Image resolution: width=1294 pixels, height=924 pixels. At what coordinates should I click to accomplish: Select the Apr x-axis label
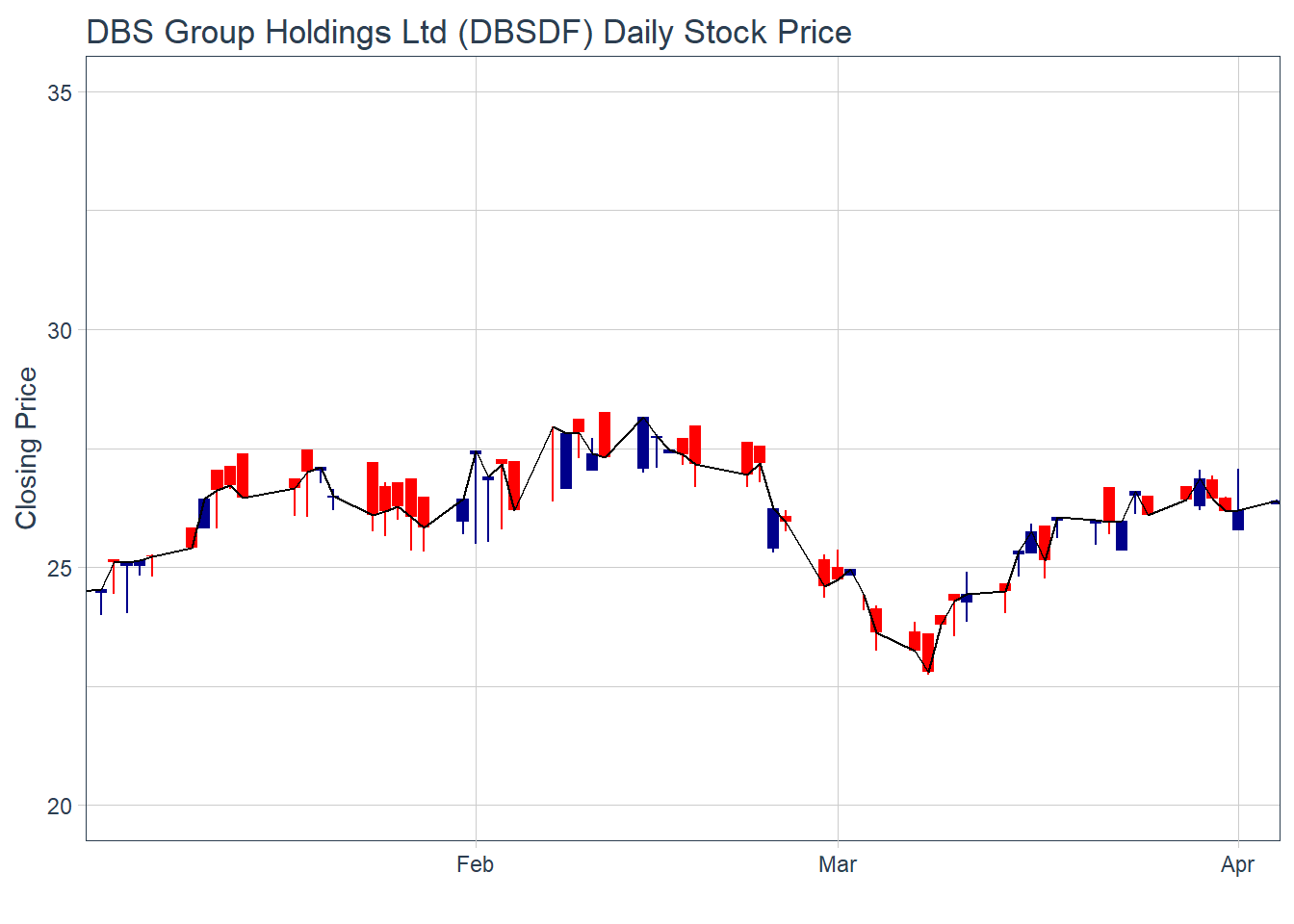tap(1237, 864)
